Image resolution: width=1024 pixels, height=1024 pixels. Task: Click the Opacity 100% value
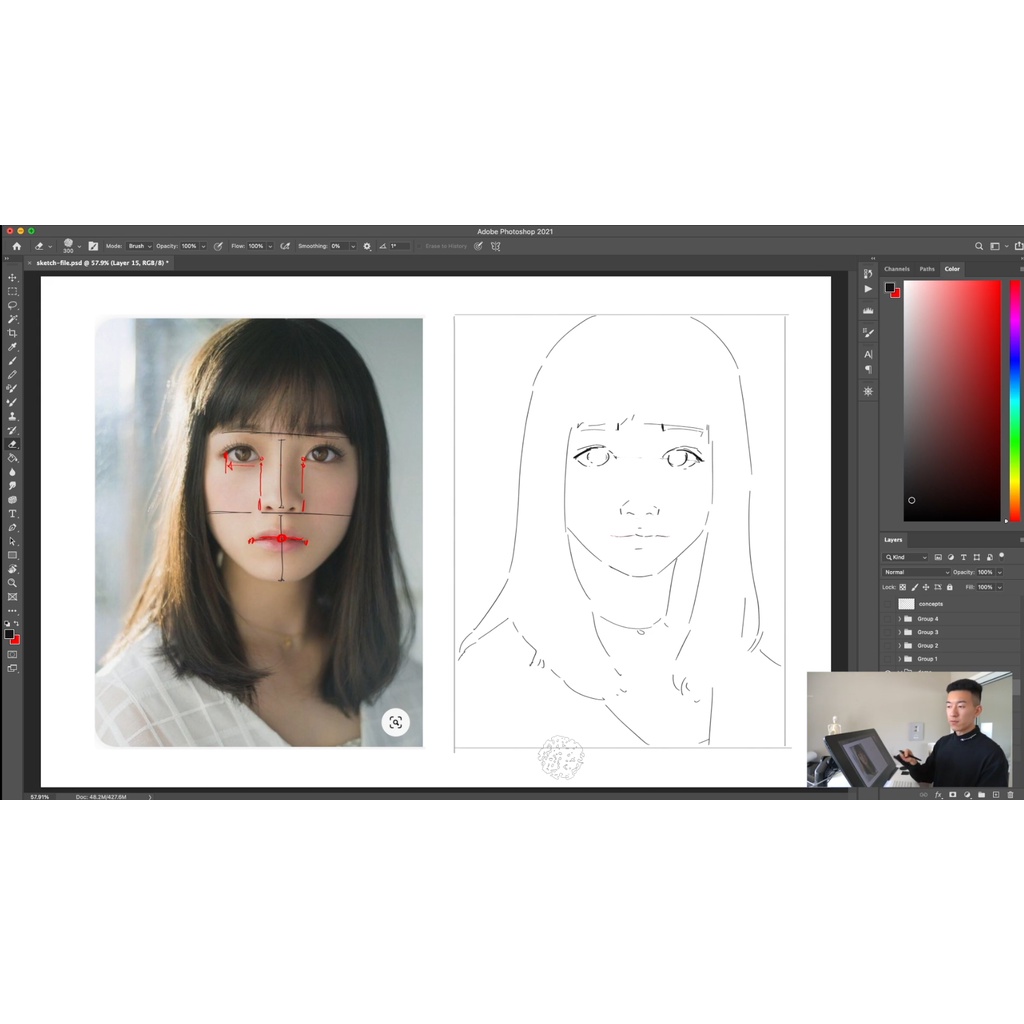point(985,572)
